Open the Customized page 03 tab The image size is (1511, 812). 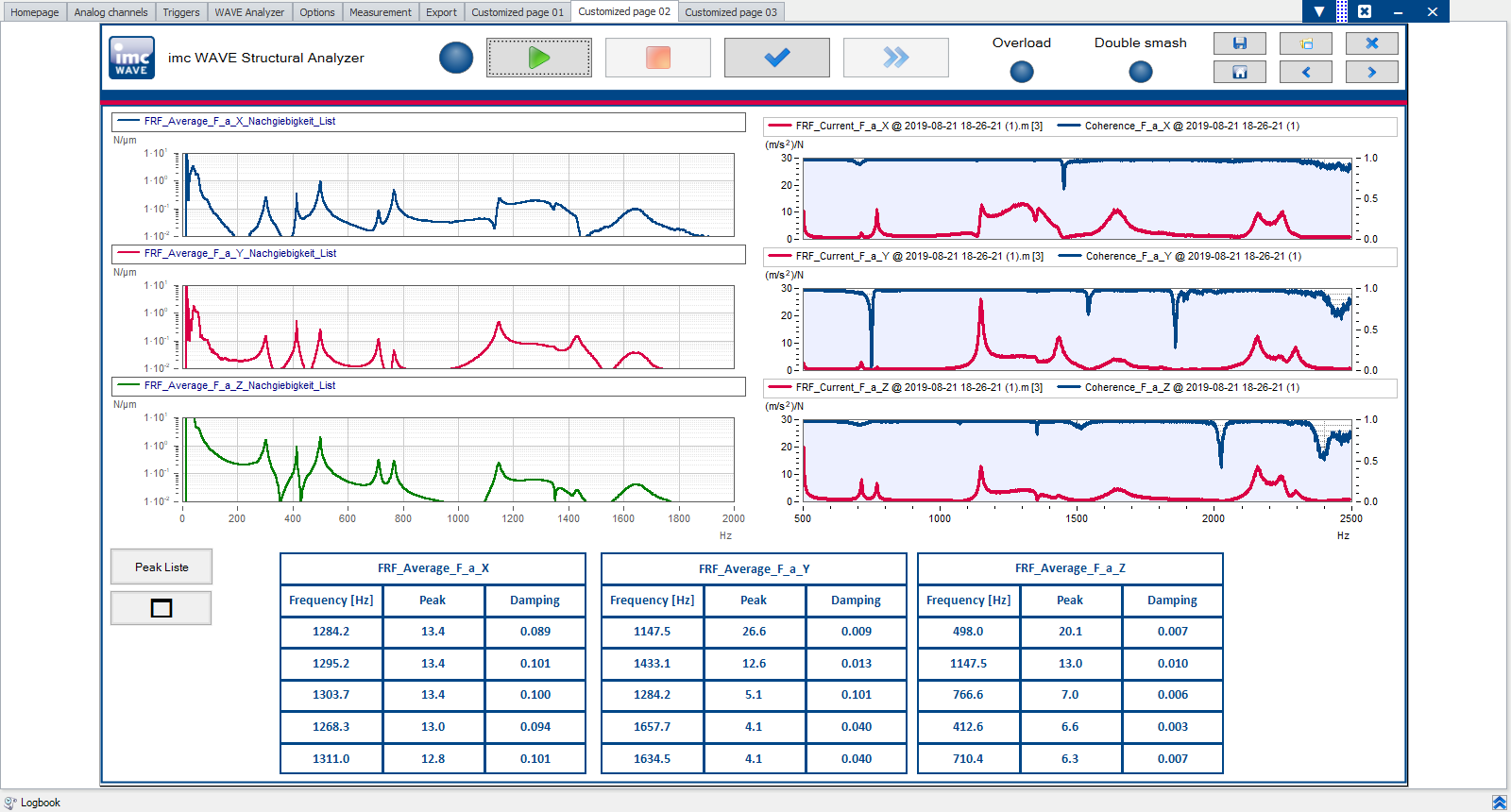(730, 12)
